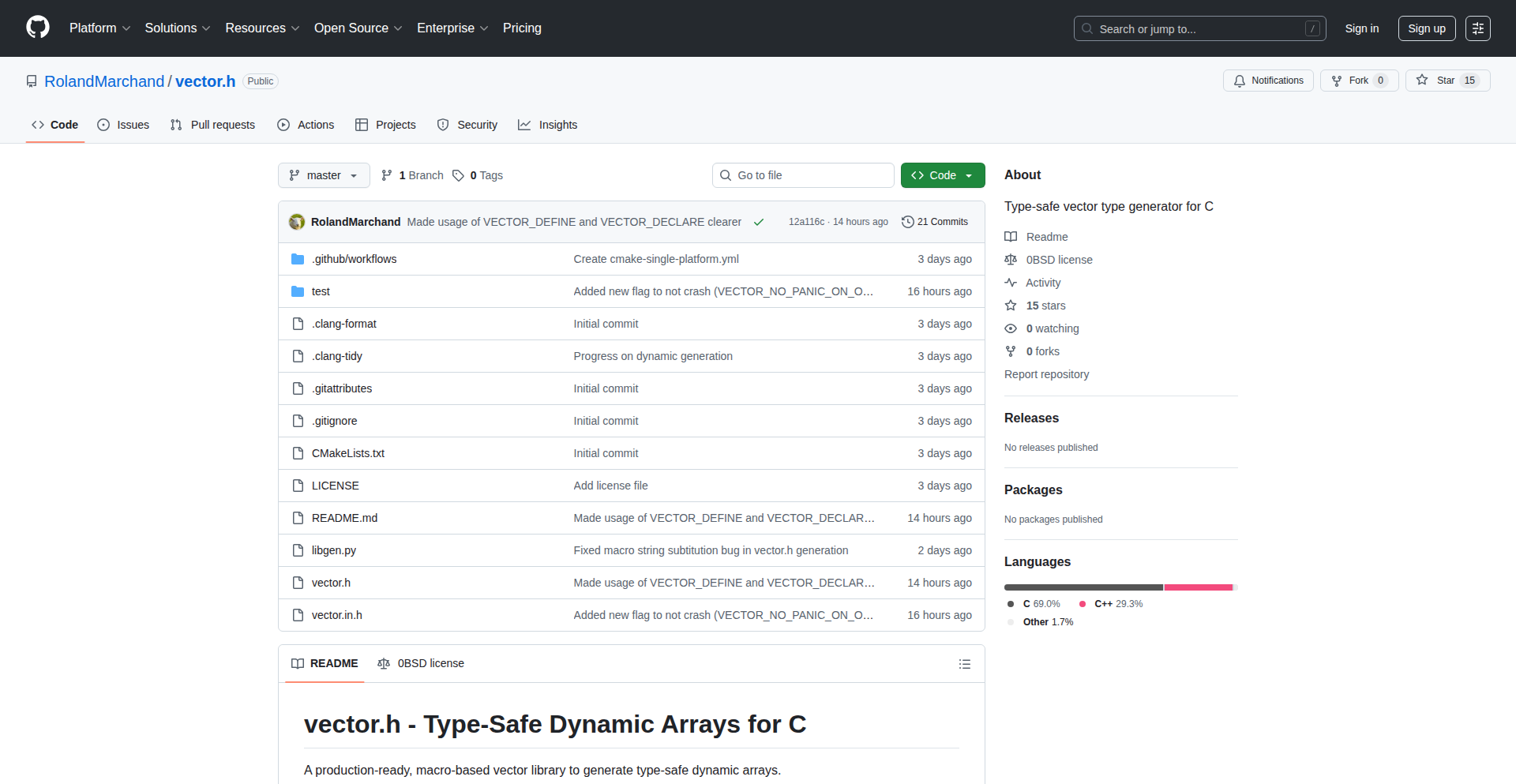Screen dimensions: 1516x784
Task: Expand the Open Source menu
Action: (358, 28)
